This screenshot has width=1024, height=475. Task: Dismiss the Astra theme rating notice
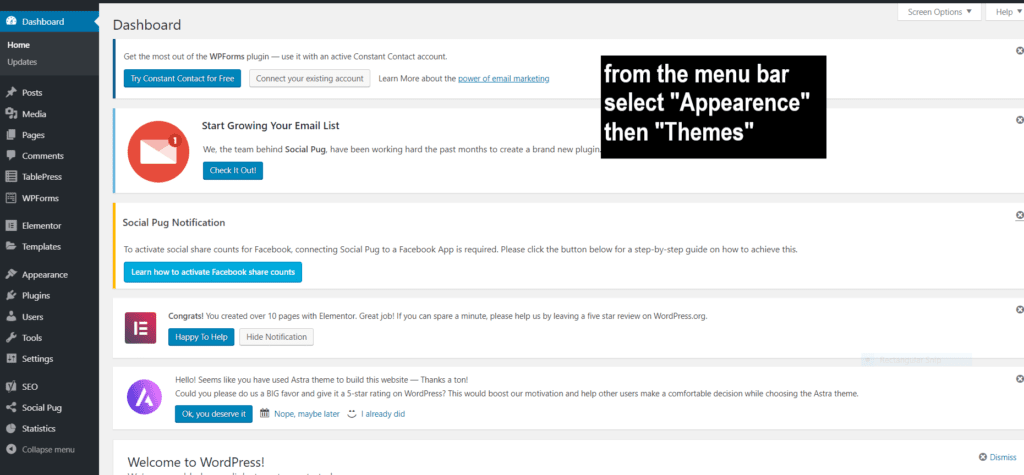coord(1019,379)
